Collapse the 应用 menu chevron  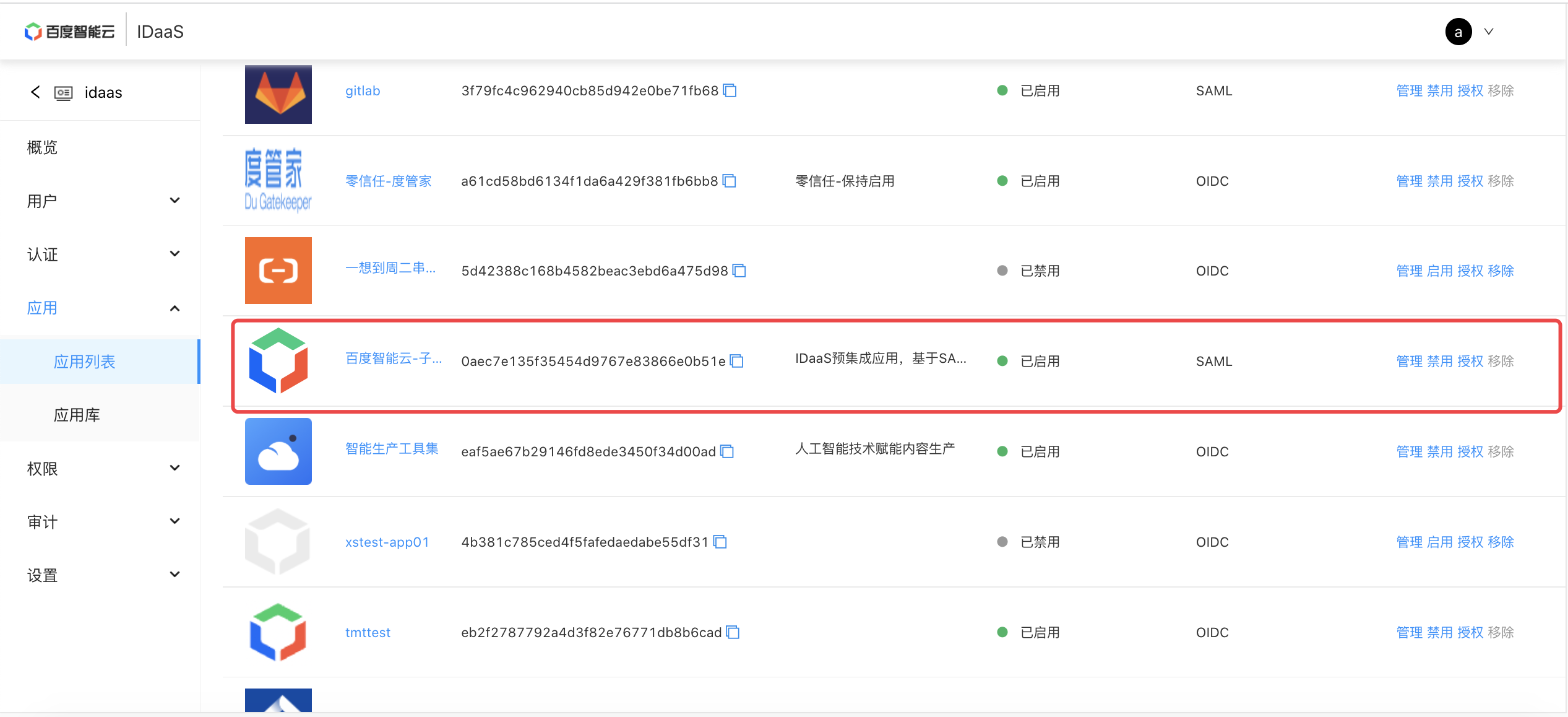(175, 308)
